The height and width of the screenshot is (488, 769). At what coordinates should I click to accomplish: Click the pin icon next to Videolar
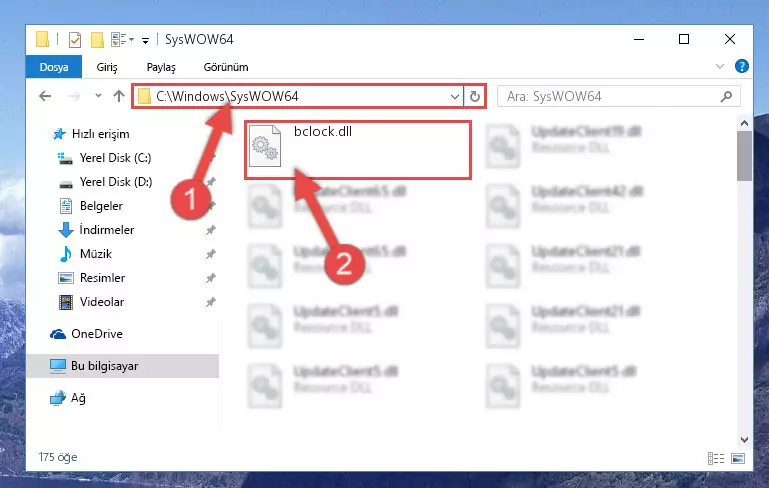(x=210, y=302)
